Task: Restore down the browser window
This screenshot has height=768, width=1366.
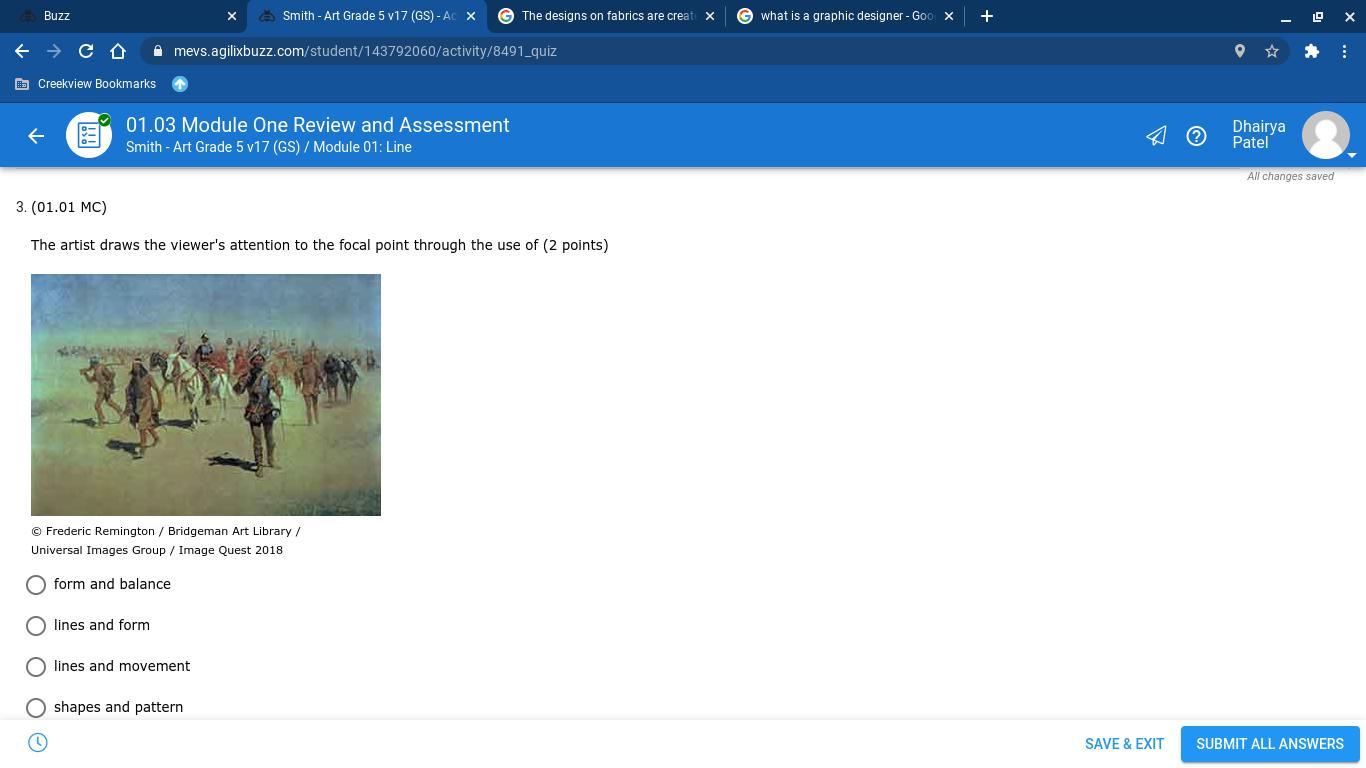Action: (1318, 16)
